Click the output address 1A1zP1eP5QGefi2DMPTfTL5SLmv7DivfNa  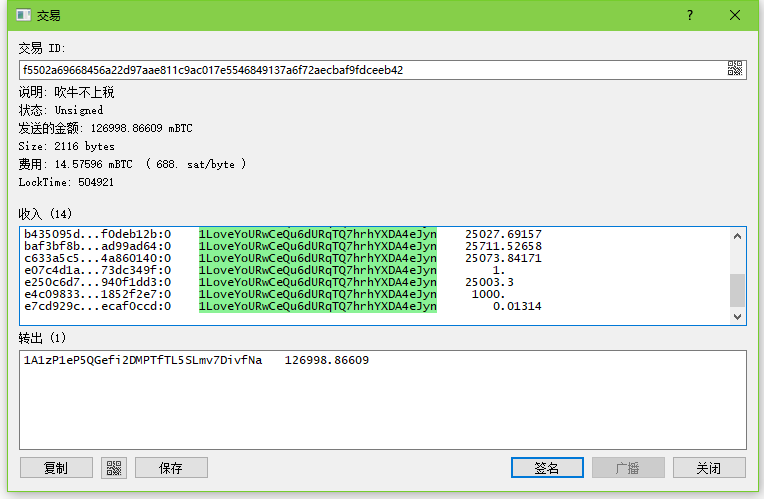click(143, 360)
